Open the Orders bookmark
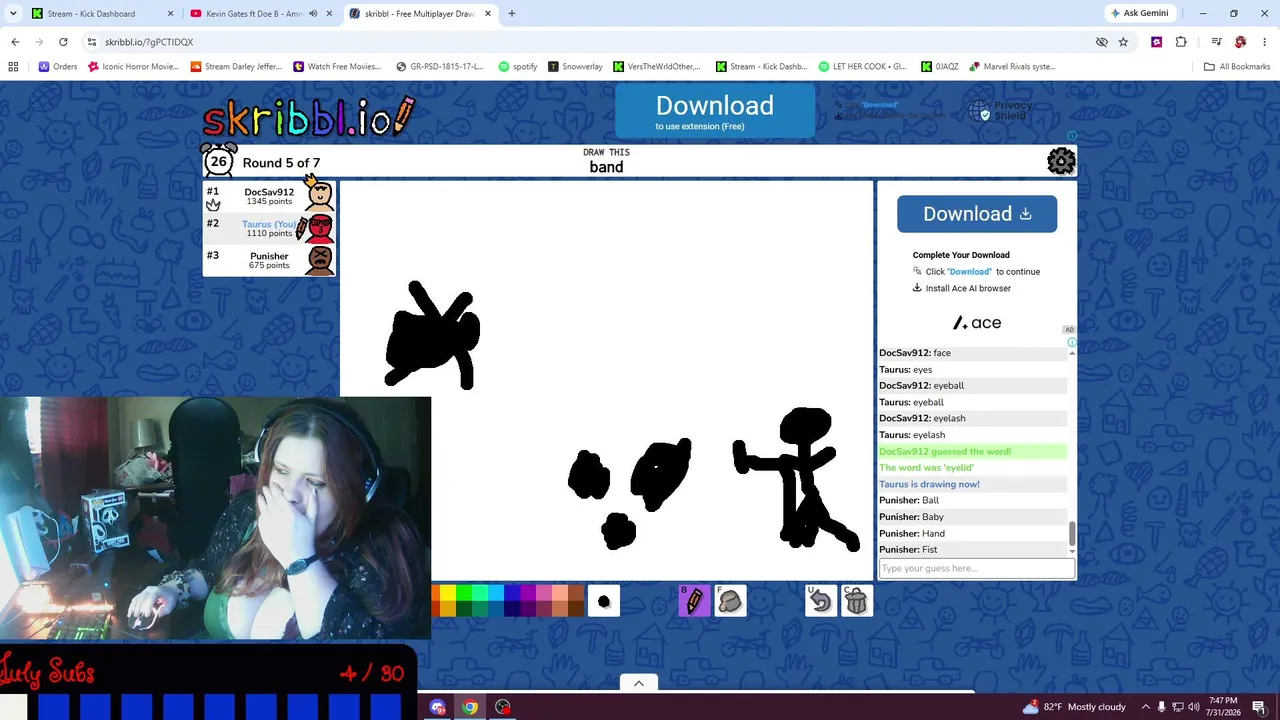Viewport: 1280px width, 720px height. pyautogui.click(x=58, y=67)
